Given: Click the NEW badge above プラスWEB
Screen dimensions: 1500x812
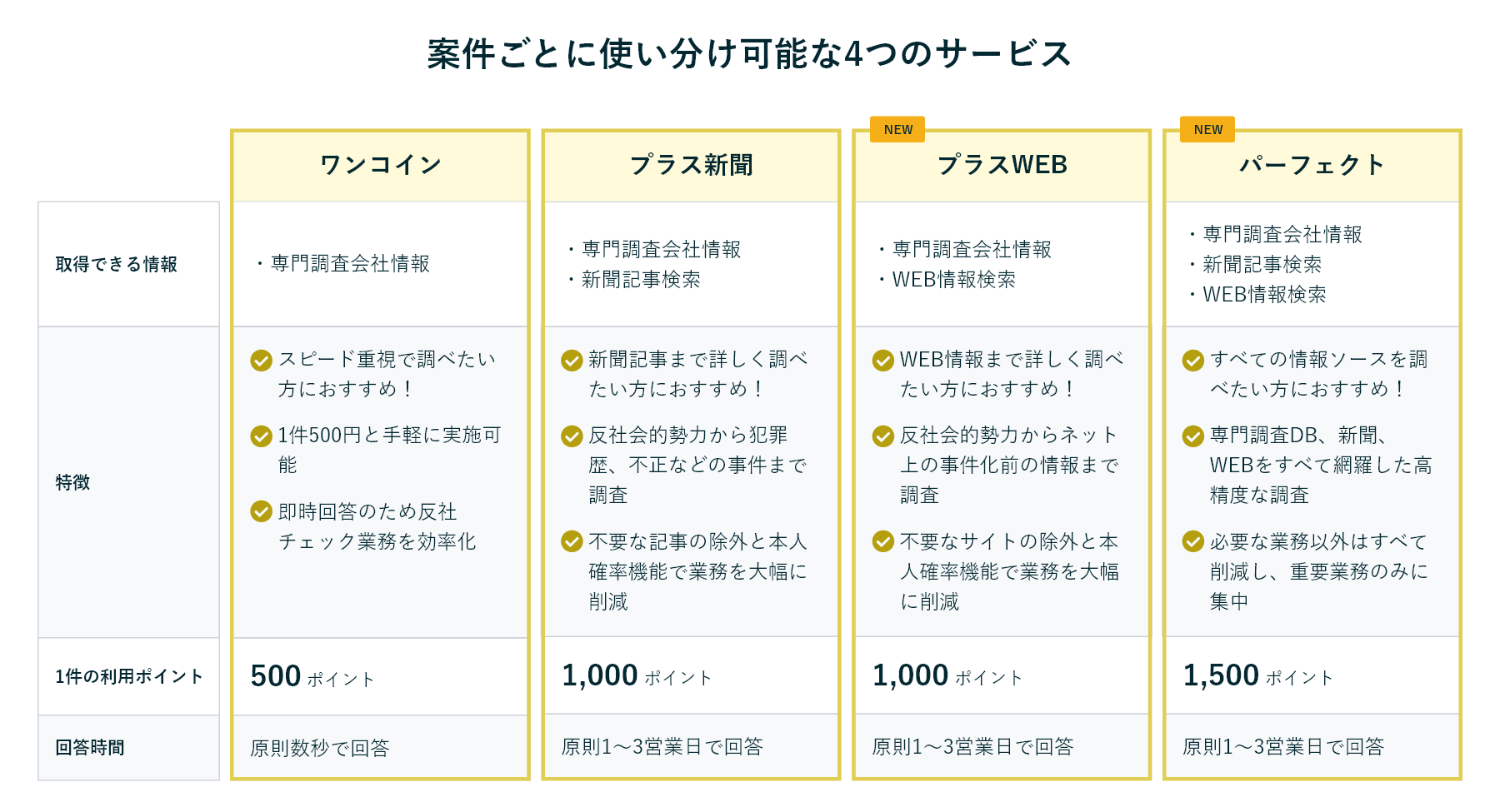Looking at the screenshot, I should click(x=897, y=129).
